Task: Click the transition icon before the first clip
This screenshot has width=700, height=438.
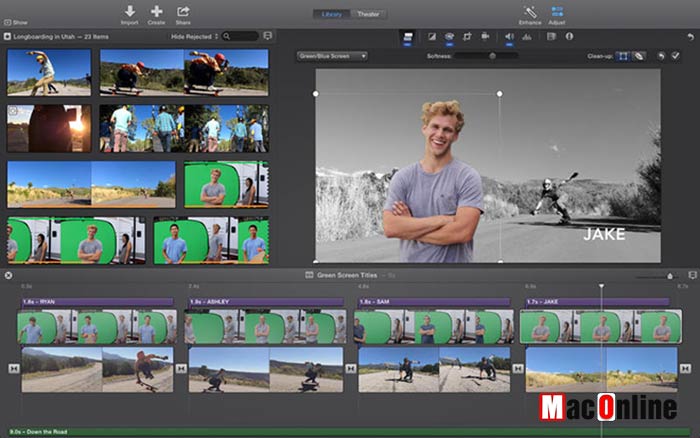Action: 14,368
